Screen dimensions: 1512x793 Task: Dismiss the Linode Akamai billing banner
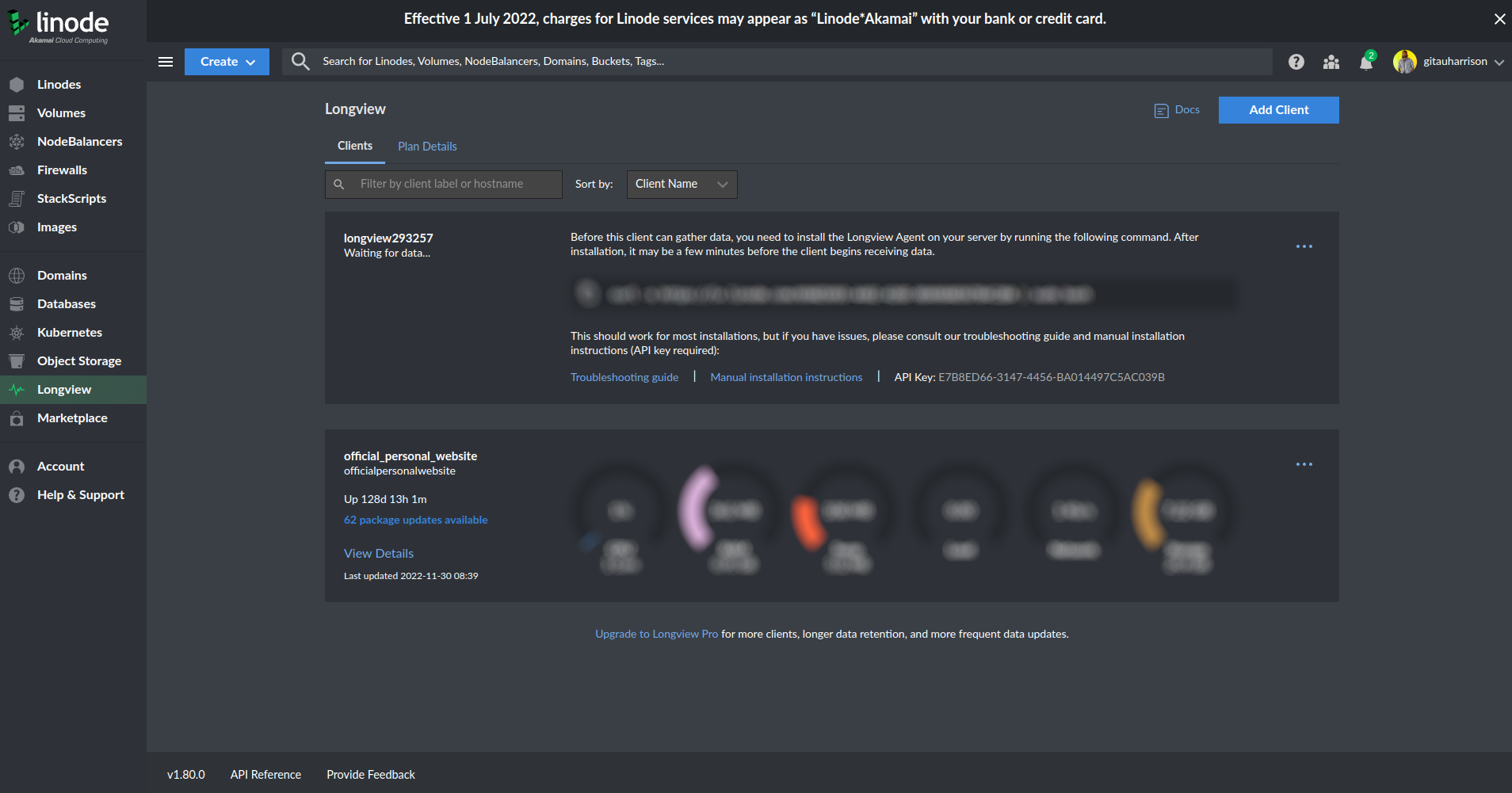(x=1499, y=19)
